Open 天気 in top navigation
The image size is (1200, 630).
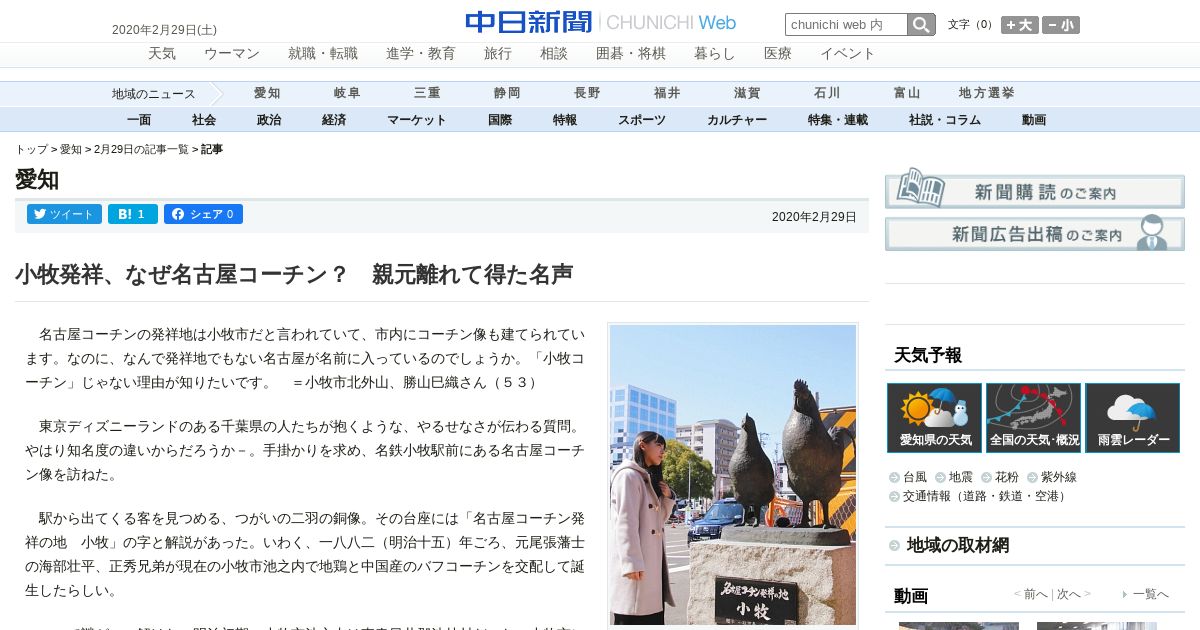(162, 54)
